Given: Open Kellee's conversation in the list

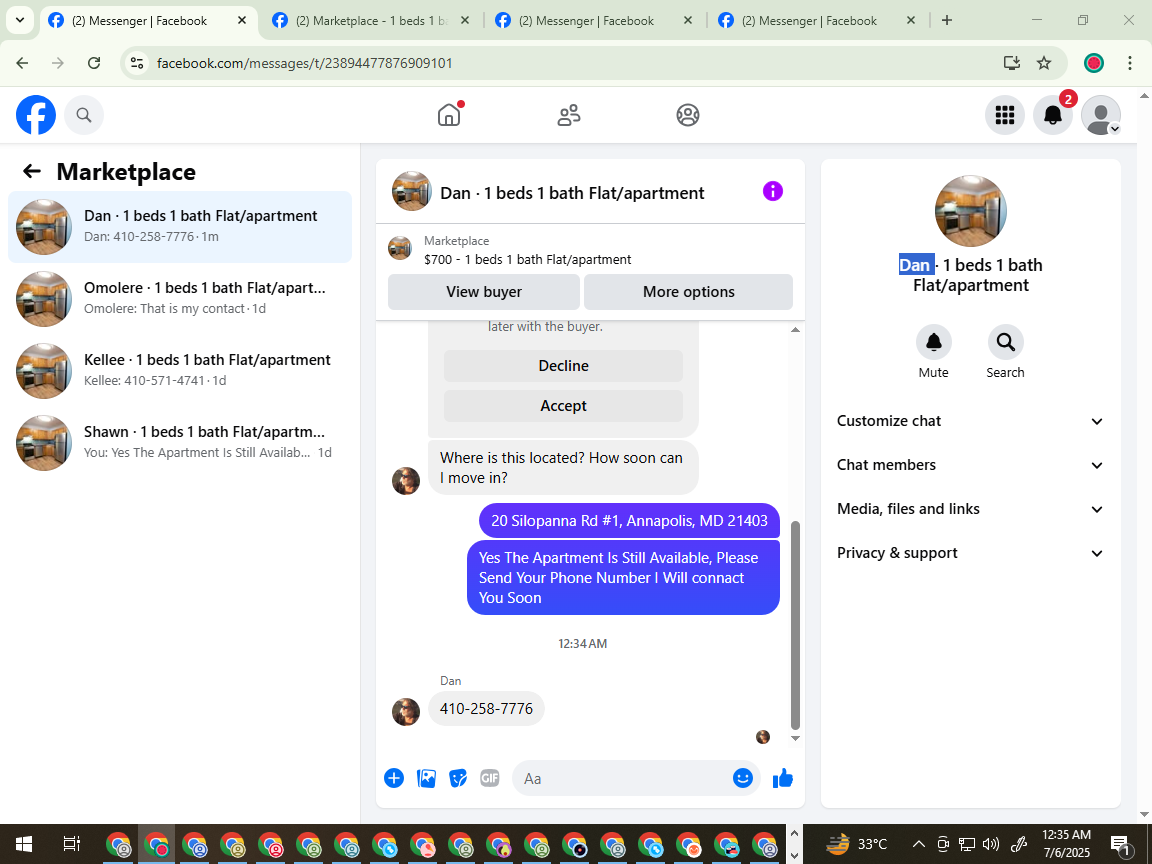Looking at the screenshot, I should point(180,370).
